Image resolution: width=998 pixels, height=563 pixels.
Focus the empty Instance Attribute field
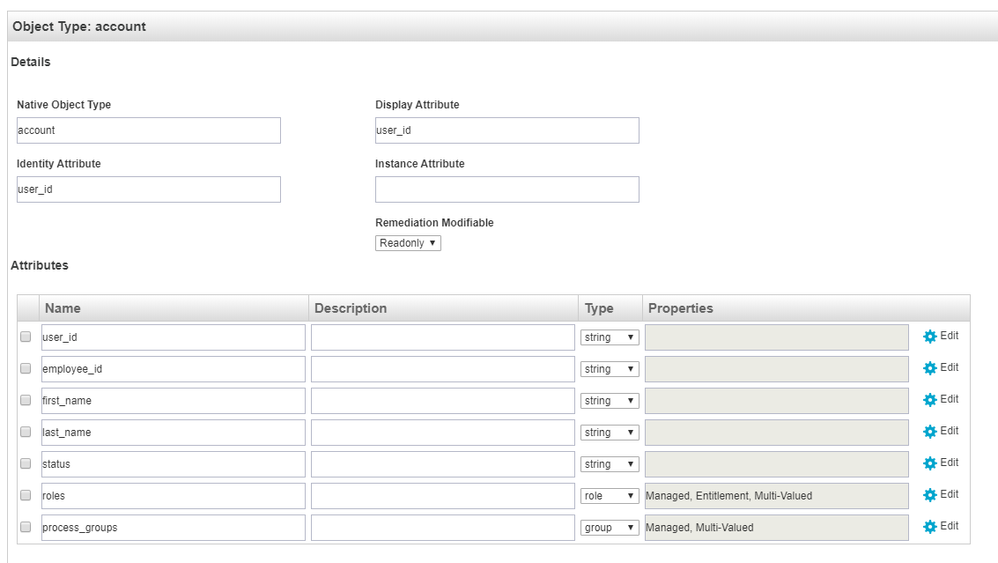coord(506,189)
